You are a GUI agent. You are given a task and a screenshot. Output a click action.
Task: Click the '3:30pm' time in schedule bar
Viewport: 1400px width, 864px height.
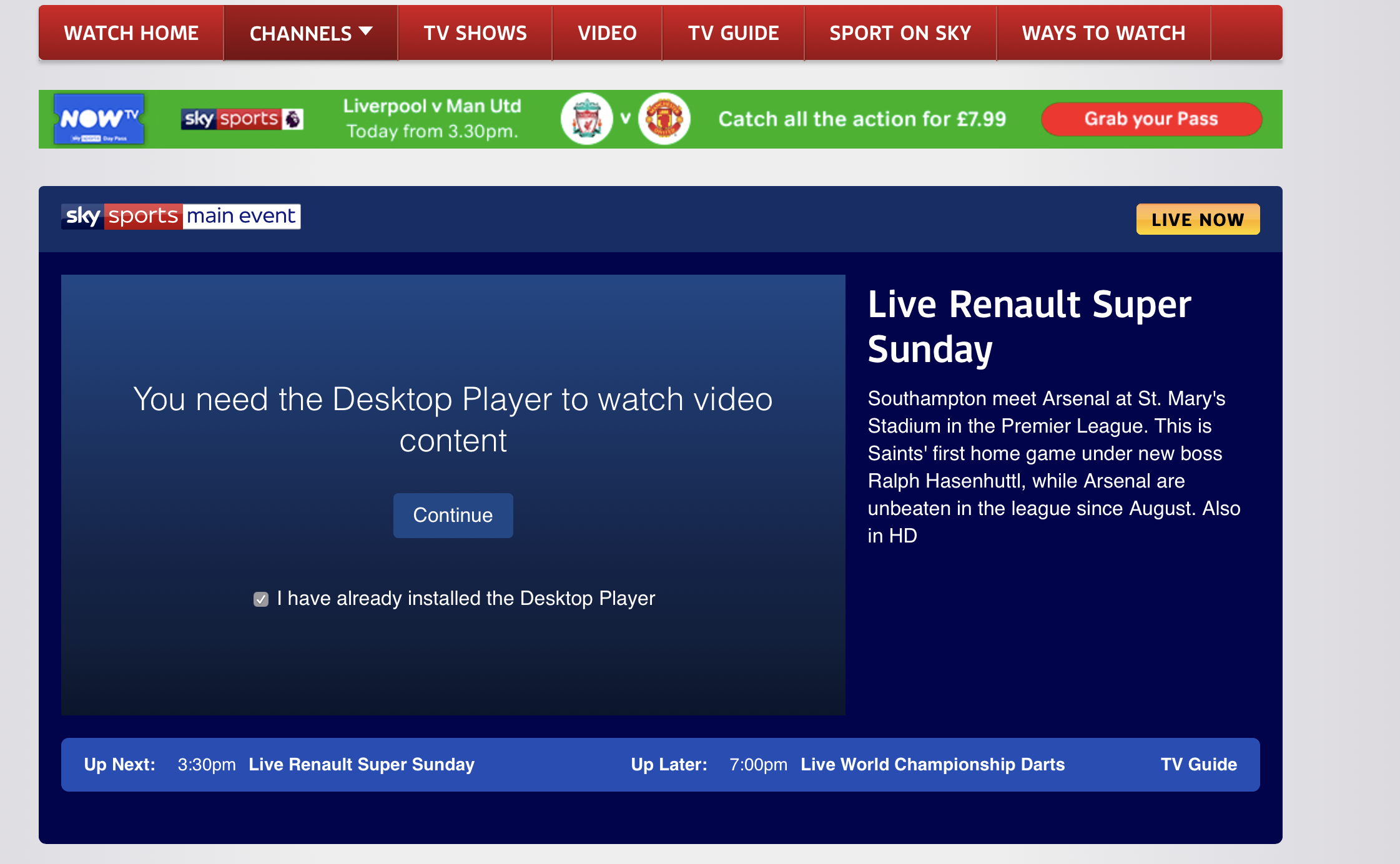coord(207,765)
